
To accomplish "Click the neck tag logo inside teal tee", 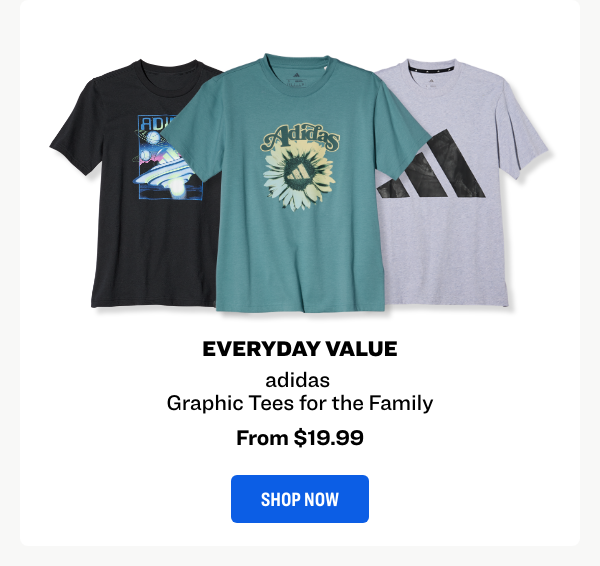I will [297, 80].
